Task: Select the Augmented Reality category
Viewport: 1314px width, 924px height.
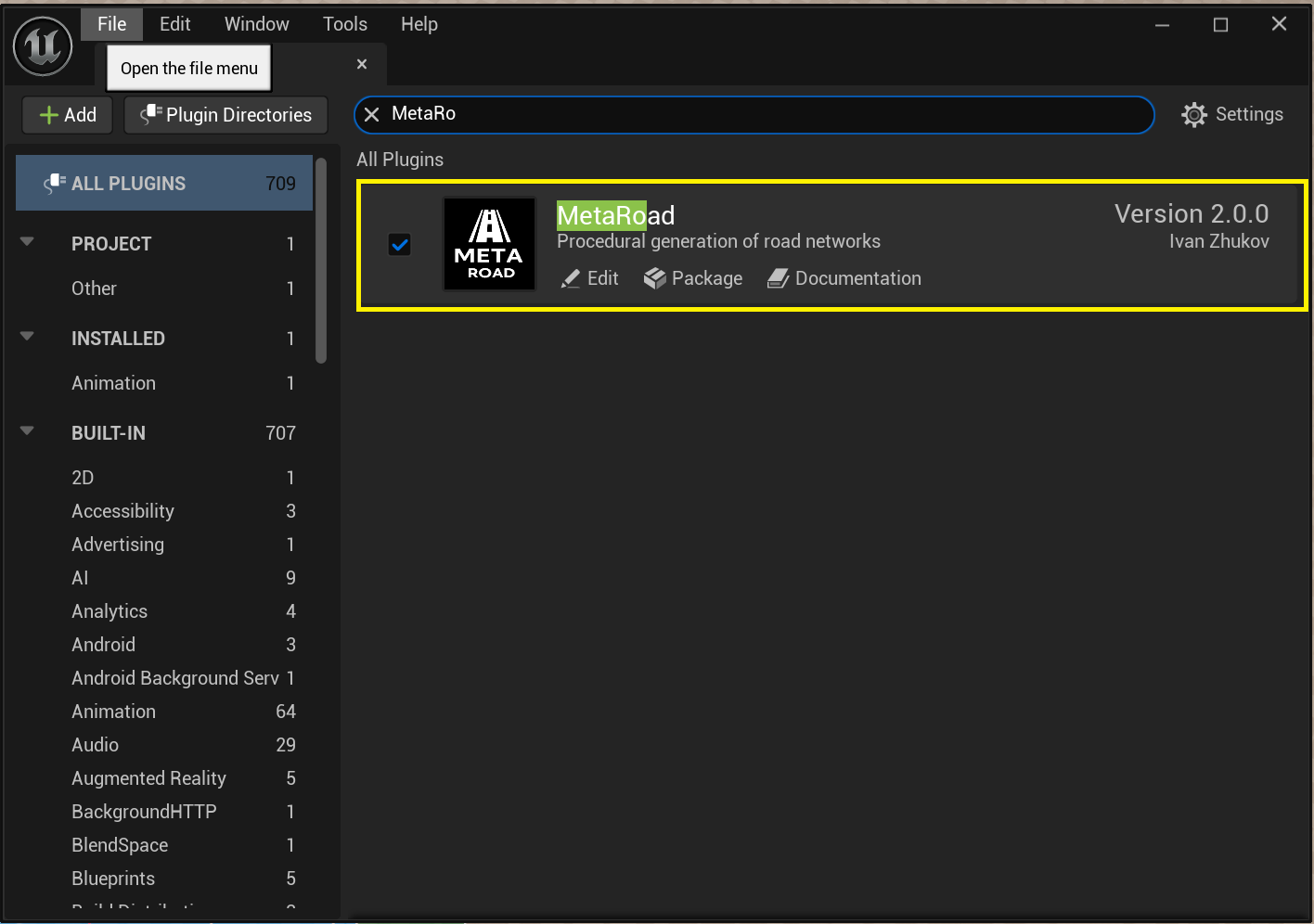Action: coord(164,778)
